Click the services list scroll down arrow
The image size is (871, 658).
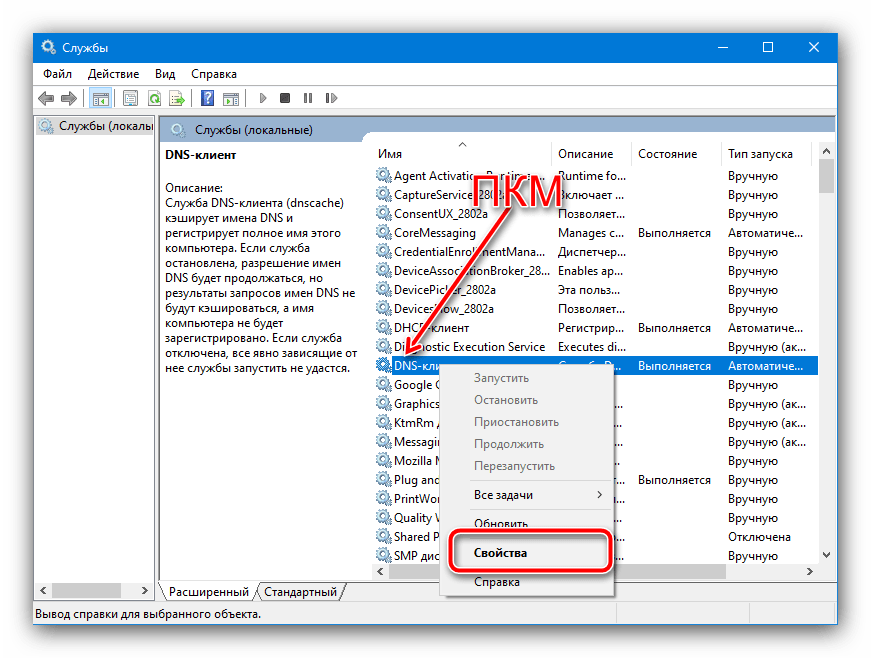(826, 555)
